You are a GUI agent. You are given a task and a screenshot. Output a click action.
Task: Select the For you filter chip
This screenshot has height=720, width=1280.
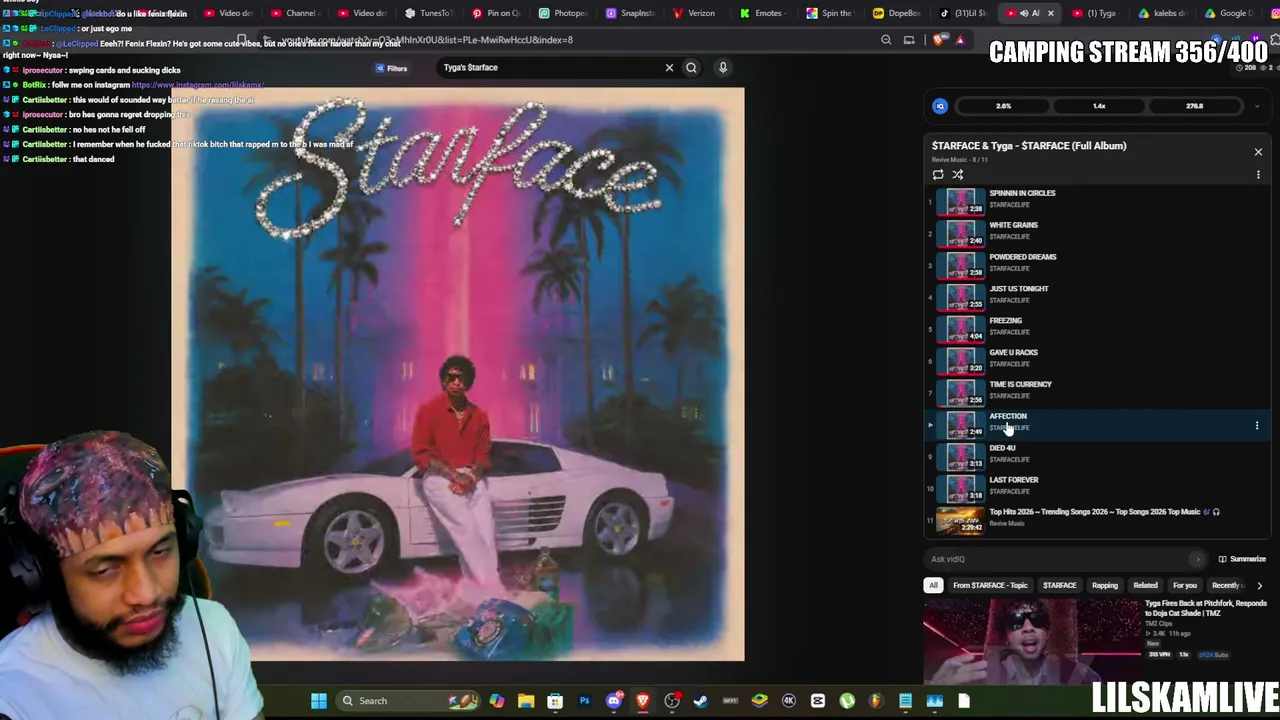click(x=1185, y=586)
